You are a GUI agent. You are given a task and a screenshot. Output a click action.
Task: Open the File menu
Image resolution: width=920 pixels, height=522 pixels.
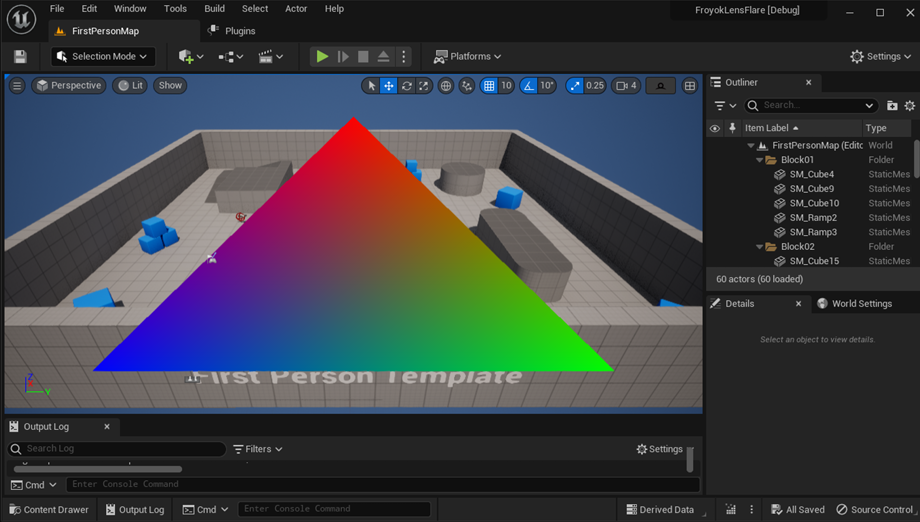[57, 9]
